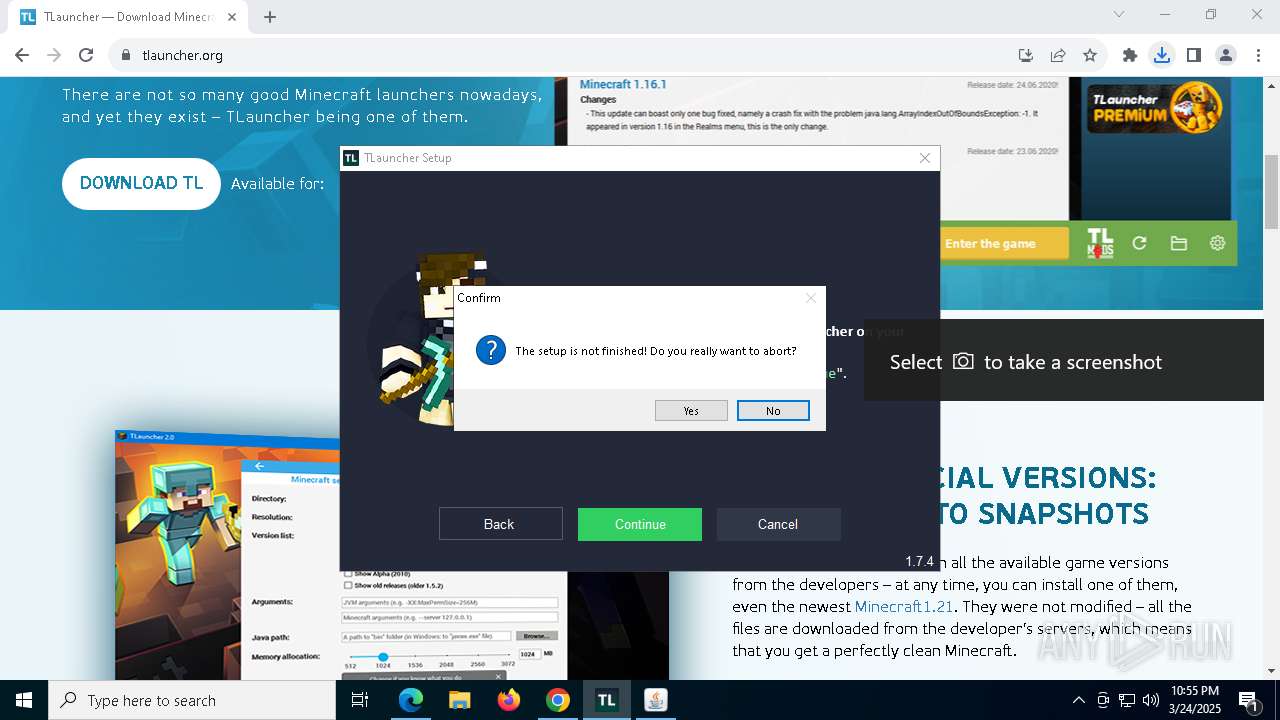Open the notification center icon
Screen dimensions: 1280x720
click(x=1248, y=700)
